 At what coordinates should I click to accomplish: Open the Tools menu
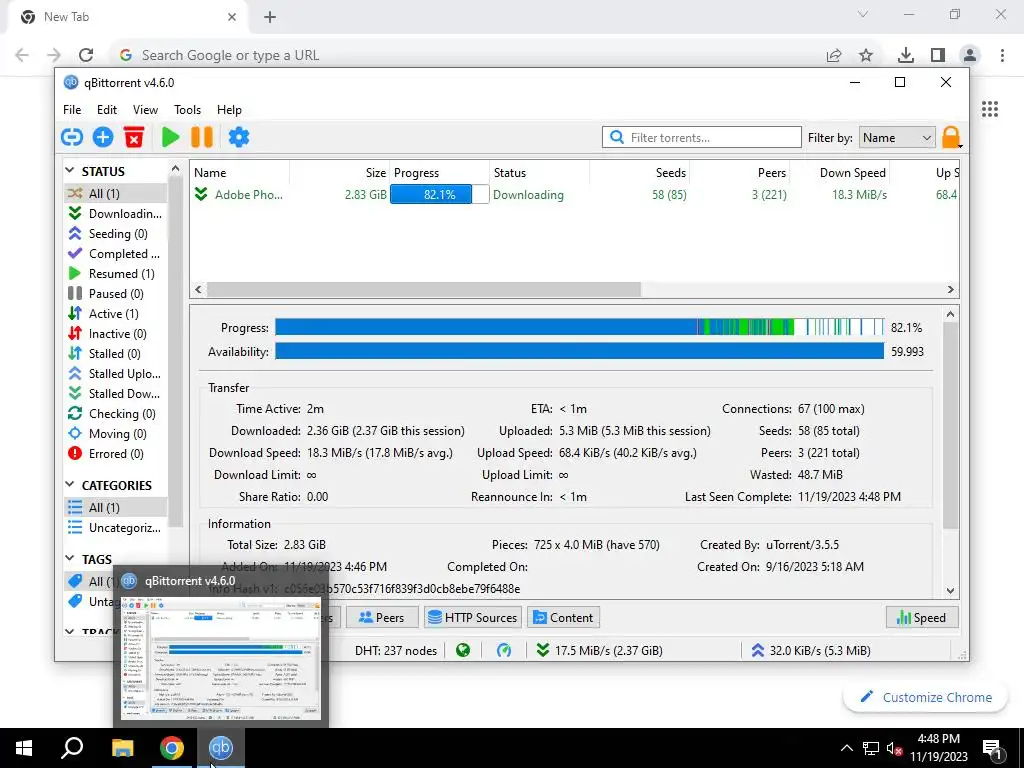pyautogui.click(x=187, y=110)
